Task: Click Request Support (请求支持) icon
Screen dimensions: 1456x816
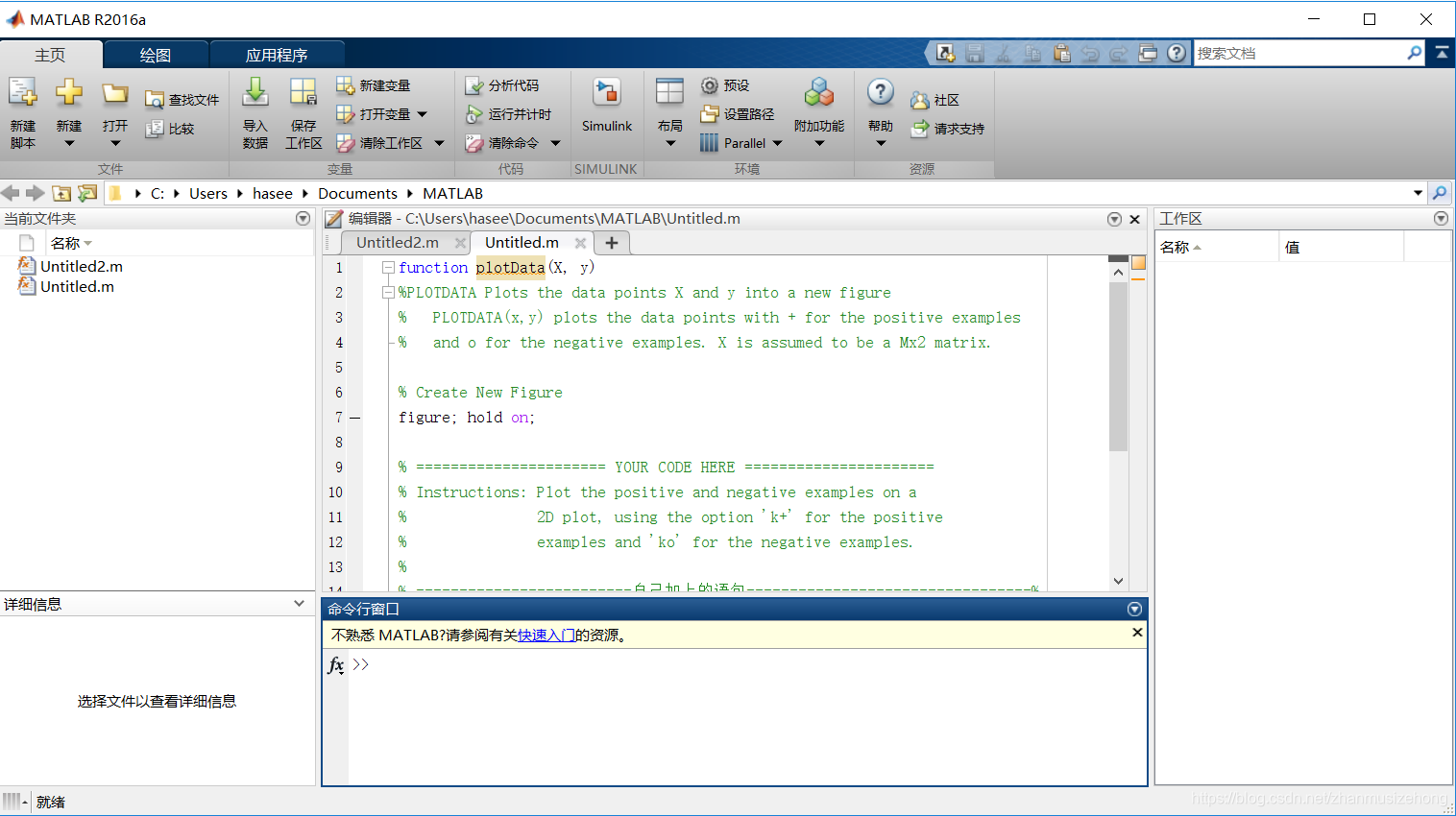Action: tap(920, 129)
